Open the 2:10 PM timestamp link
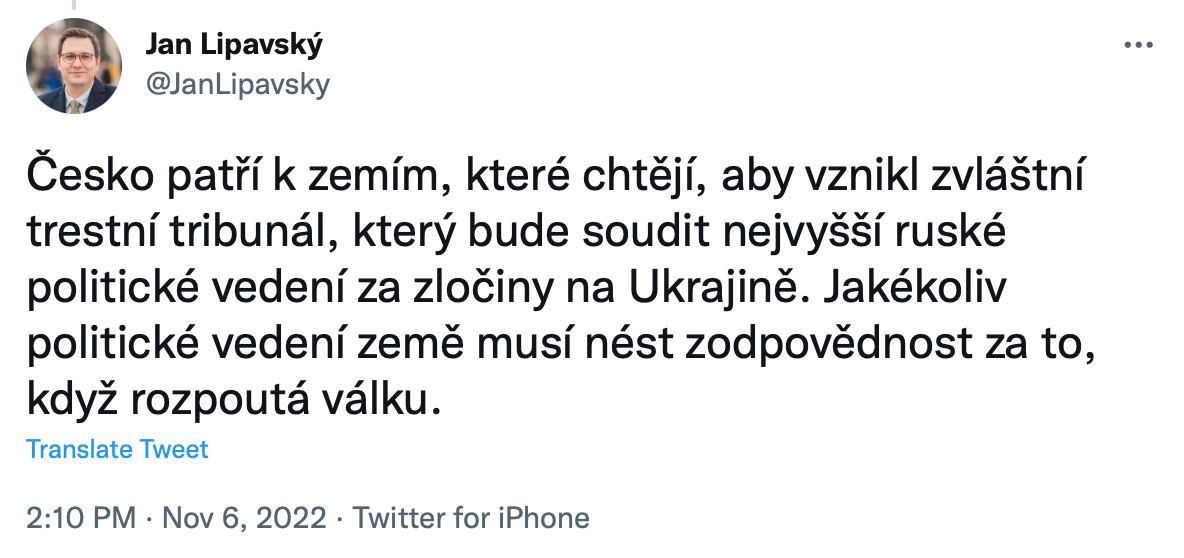Viewport: 1184px width, 558px height. coord(80,518)
